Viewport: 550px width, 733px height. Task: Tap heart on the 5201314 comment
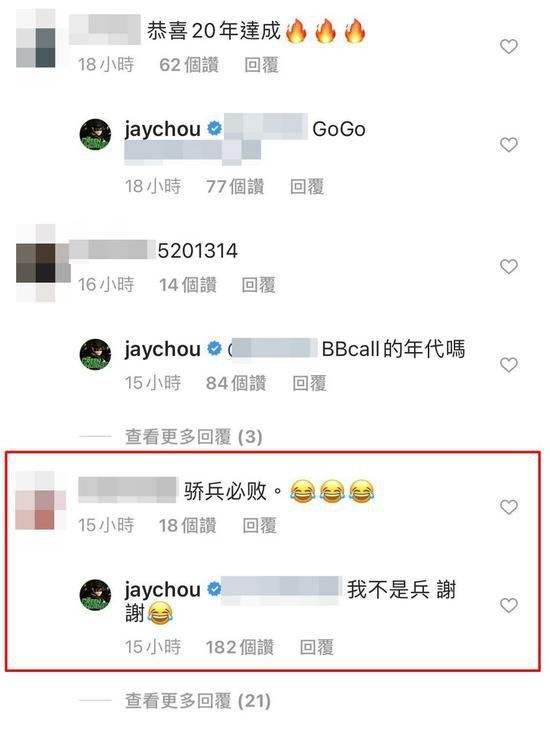508,266
